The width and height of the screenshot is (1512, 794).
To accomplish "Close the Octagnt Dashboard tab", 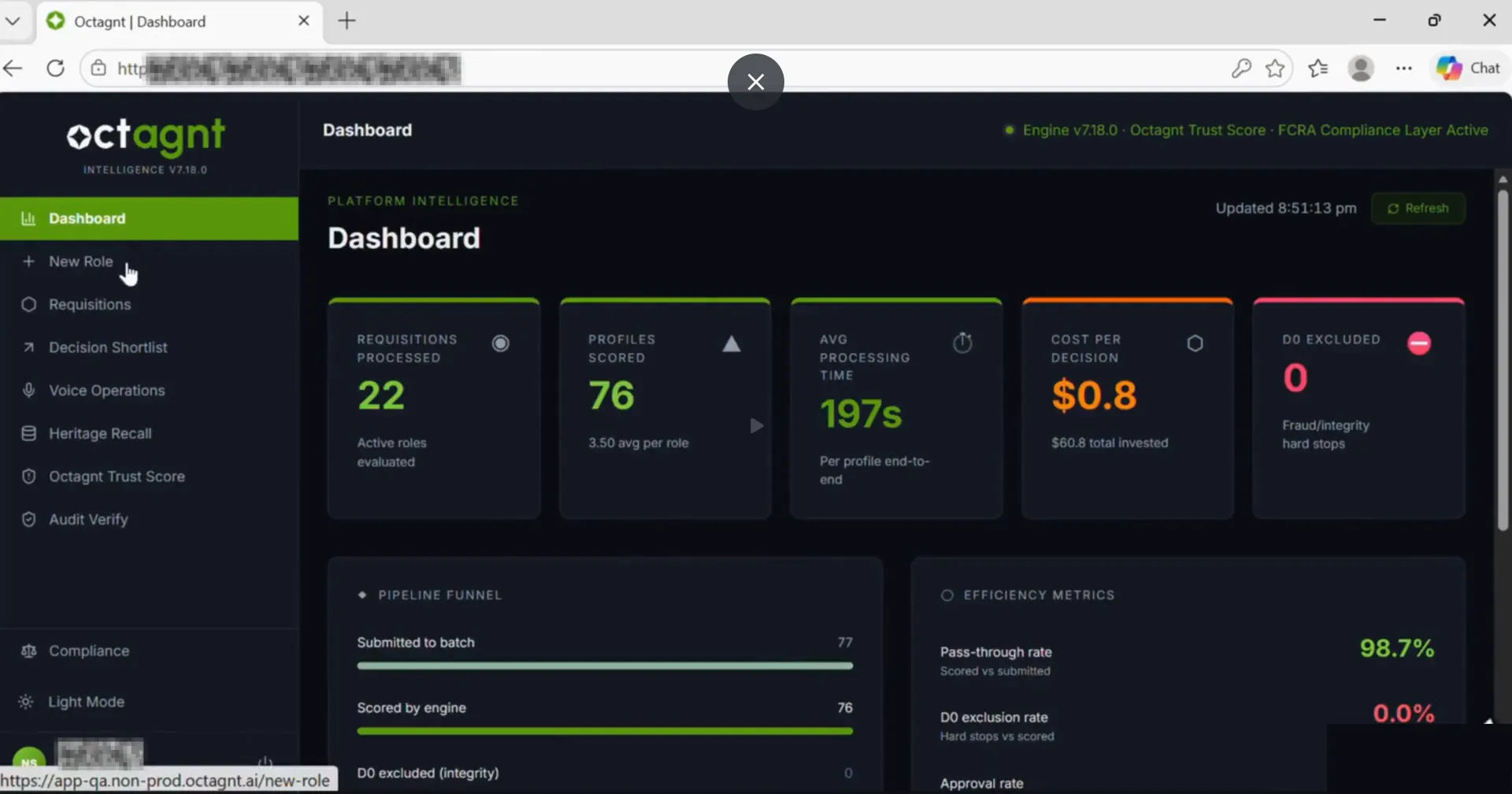I will coord(304,21).
